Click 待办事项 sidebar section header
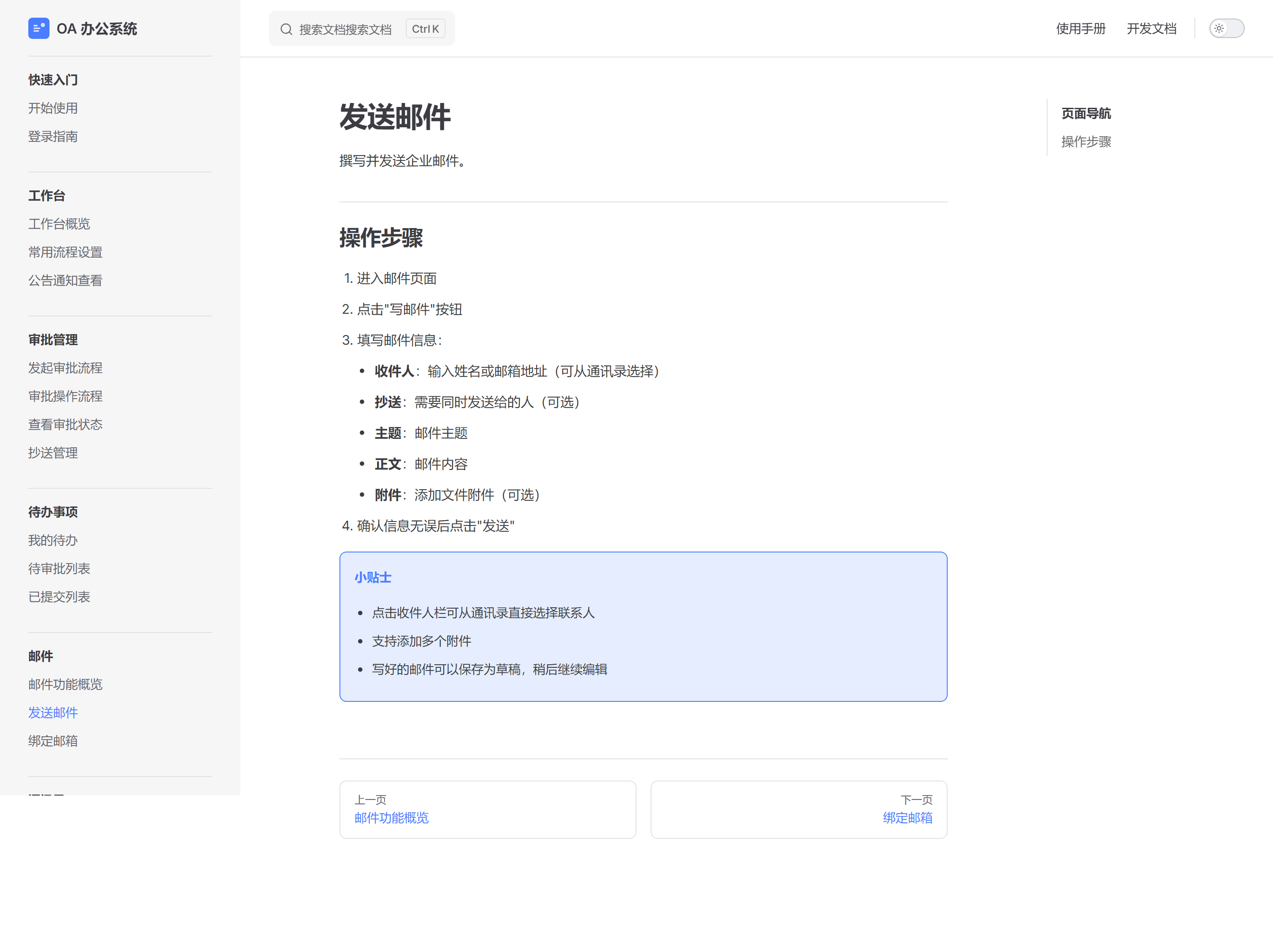 coord(53,512)
